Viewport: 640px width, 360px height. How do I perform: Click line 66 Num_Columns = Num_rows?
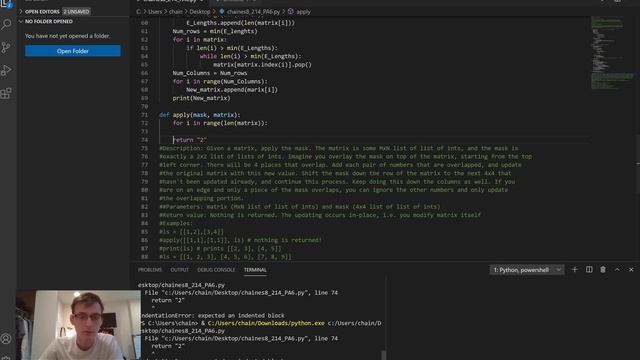(210, 73)
